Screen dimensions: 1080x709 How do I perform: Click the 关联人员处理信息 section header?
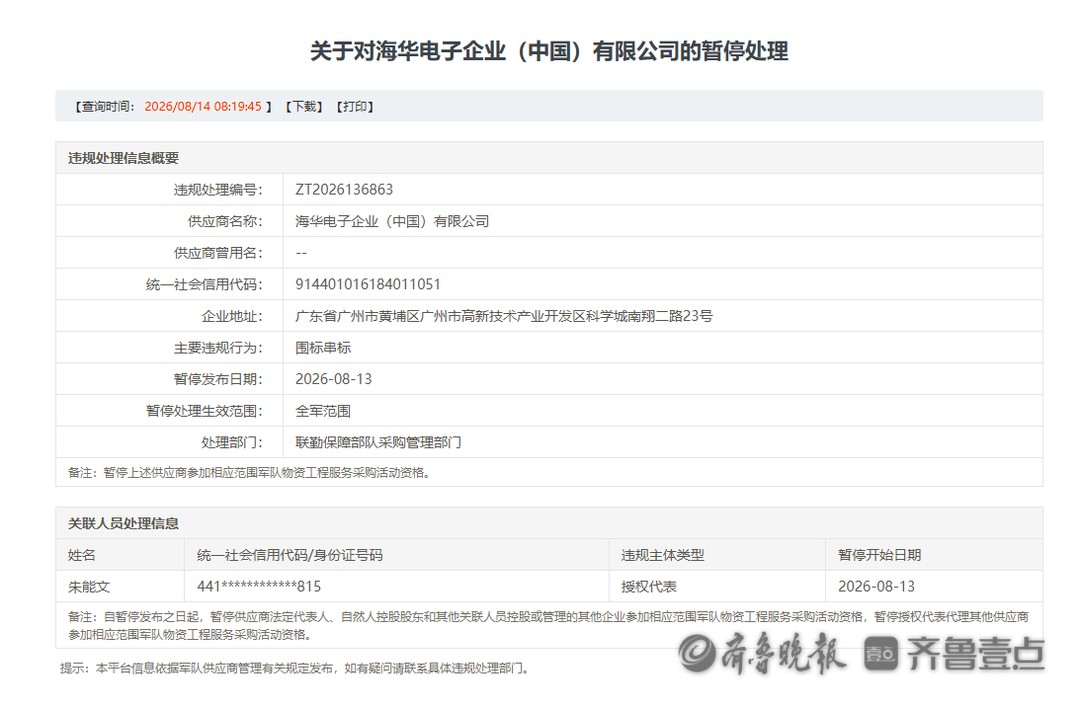coord(123,524)
